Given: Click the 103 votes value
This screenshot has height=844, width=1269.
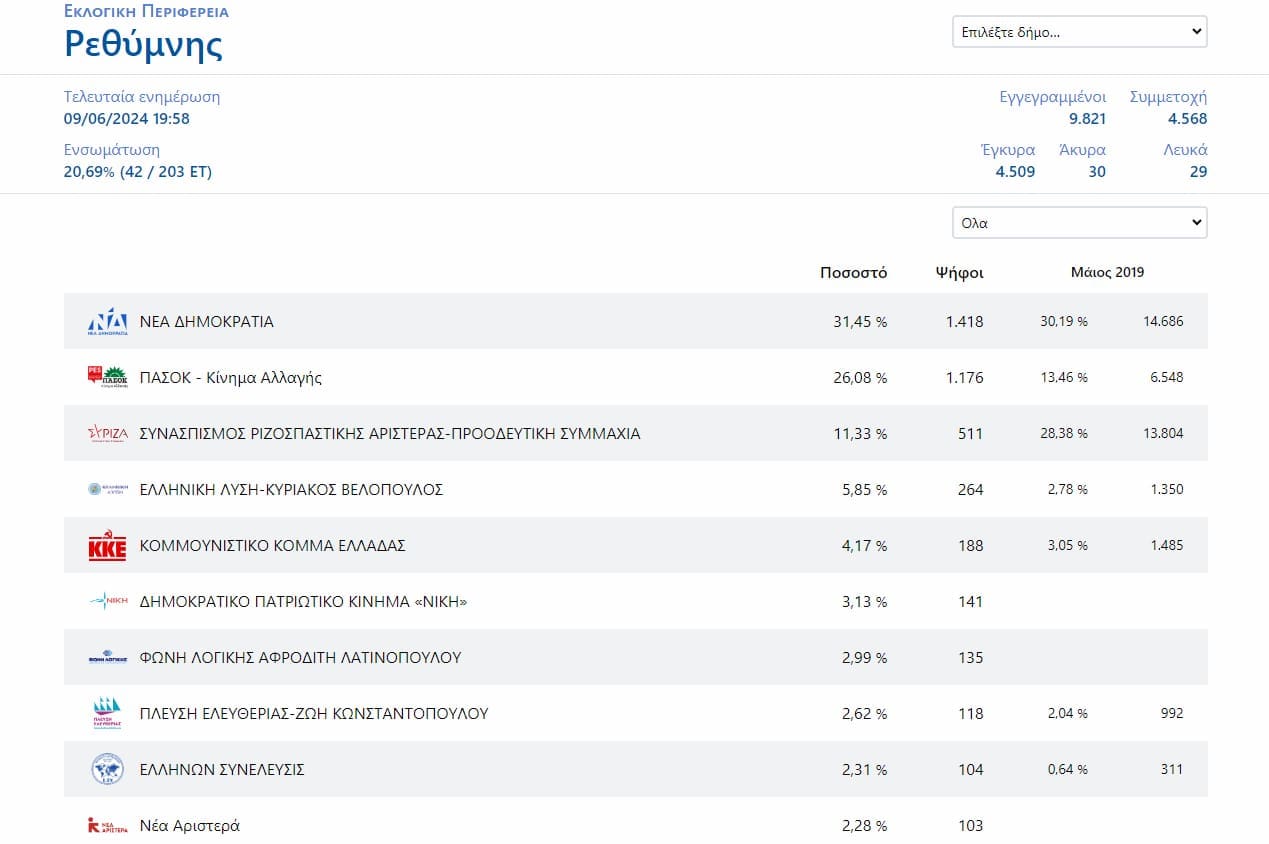Looking at the screenshot, I should tap(971, 826).
